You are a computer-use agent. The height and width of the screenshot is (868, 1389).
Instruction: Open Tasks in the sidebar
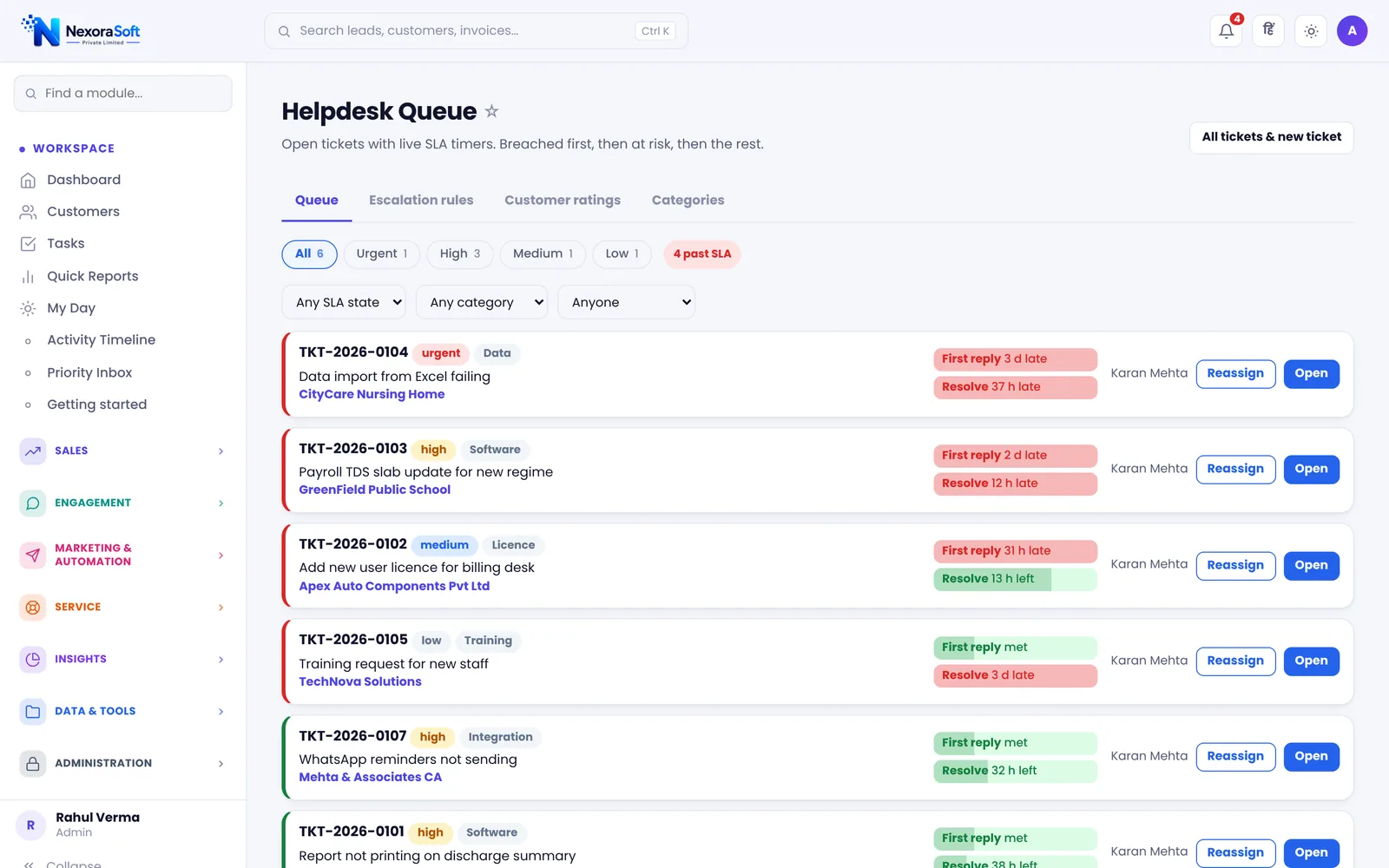[66, 244]
